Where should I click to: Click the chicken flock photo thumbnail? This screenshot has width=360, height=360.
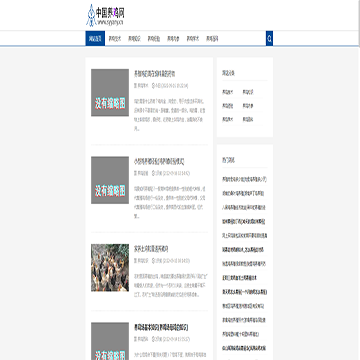click(x=110, y=268)
